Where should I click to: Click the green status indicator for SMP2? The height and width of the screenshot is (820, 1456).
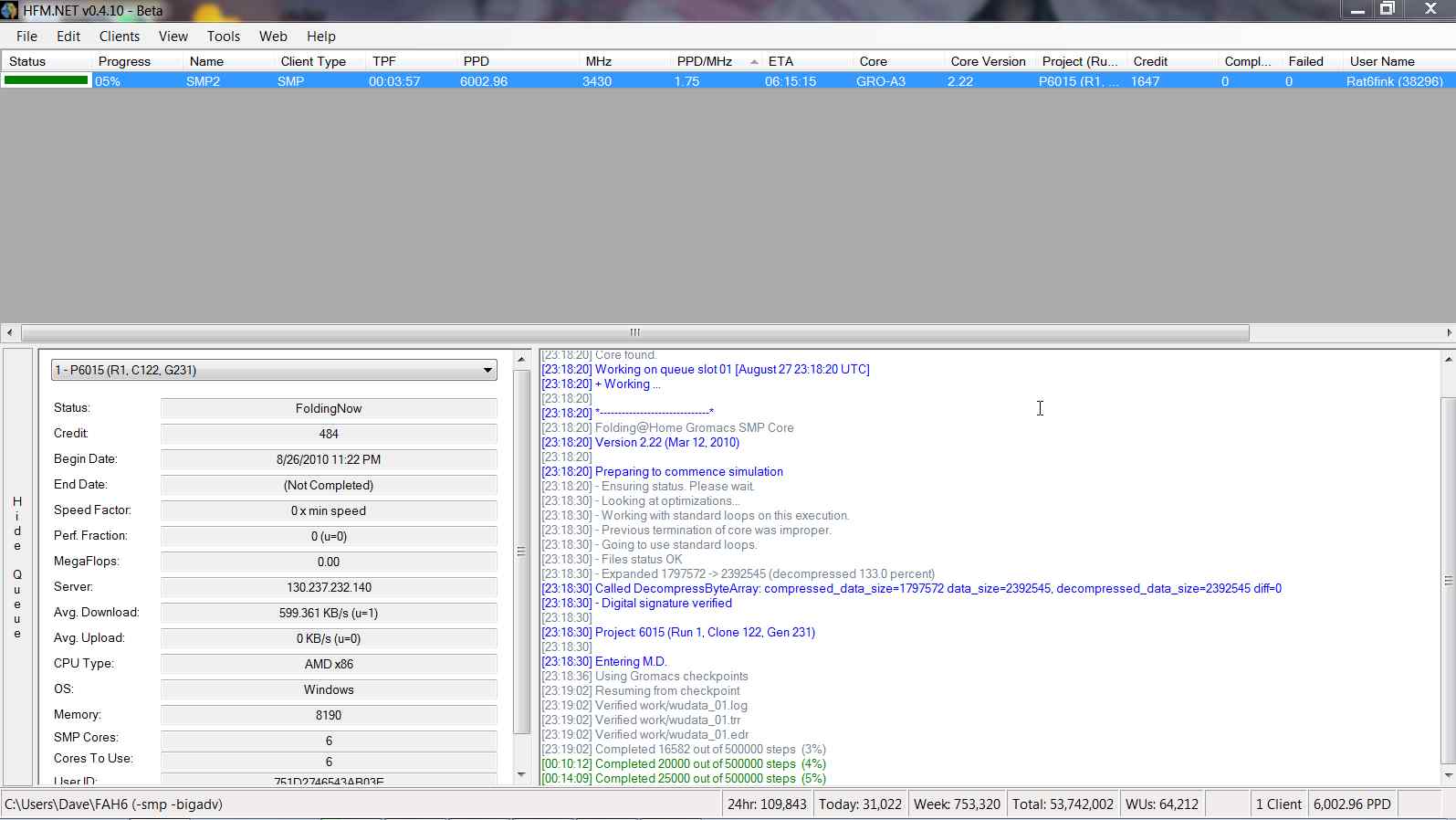click(46, 80)
